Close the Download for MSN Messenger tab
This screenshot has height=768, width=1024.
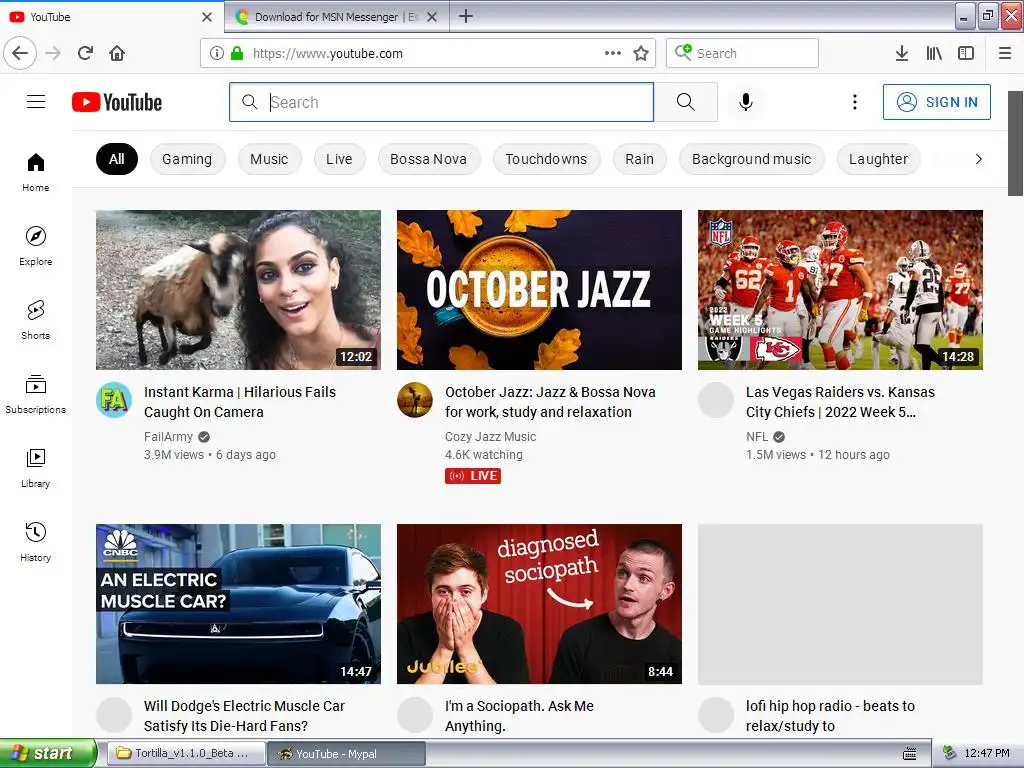pyautogui.click(x=432, y=17)
